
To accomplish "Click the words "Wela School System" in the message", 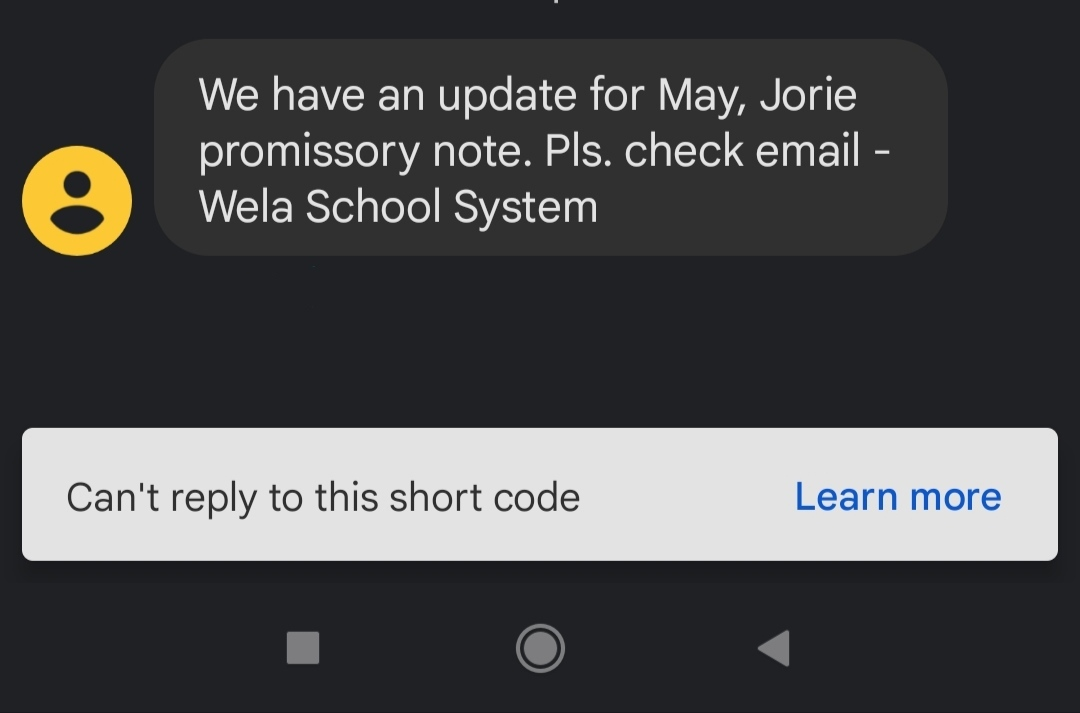I will point(398,206).
